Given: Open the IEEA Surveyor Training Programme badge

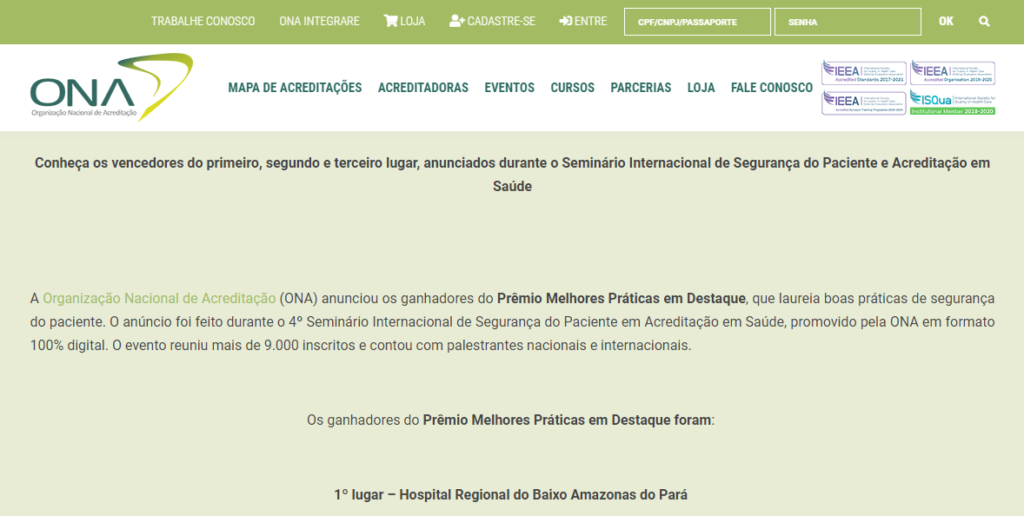Looking at the screenshot, I should [x=862, y=102].
